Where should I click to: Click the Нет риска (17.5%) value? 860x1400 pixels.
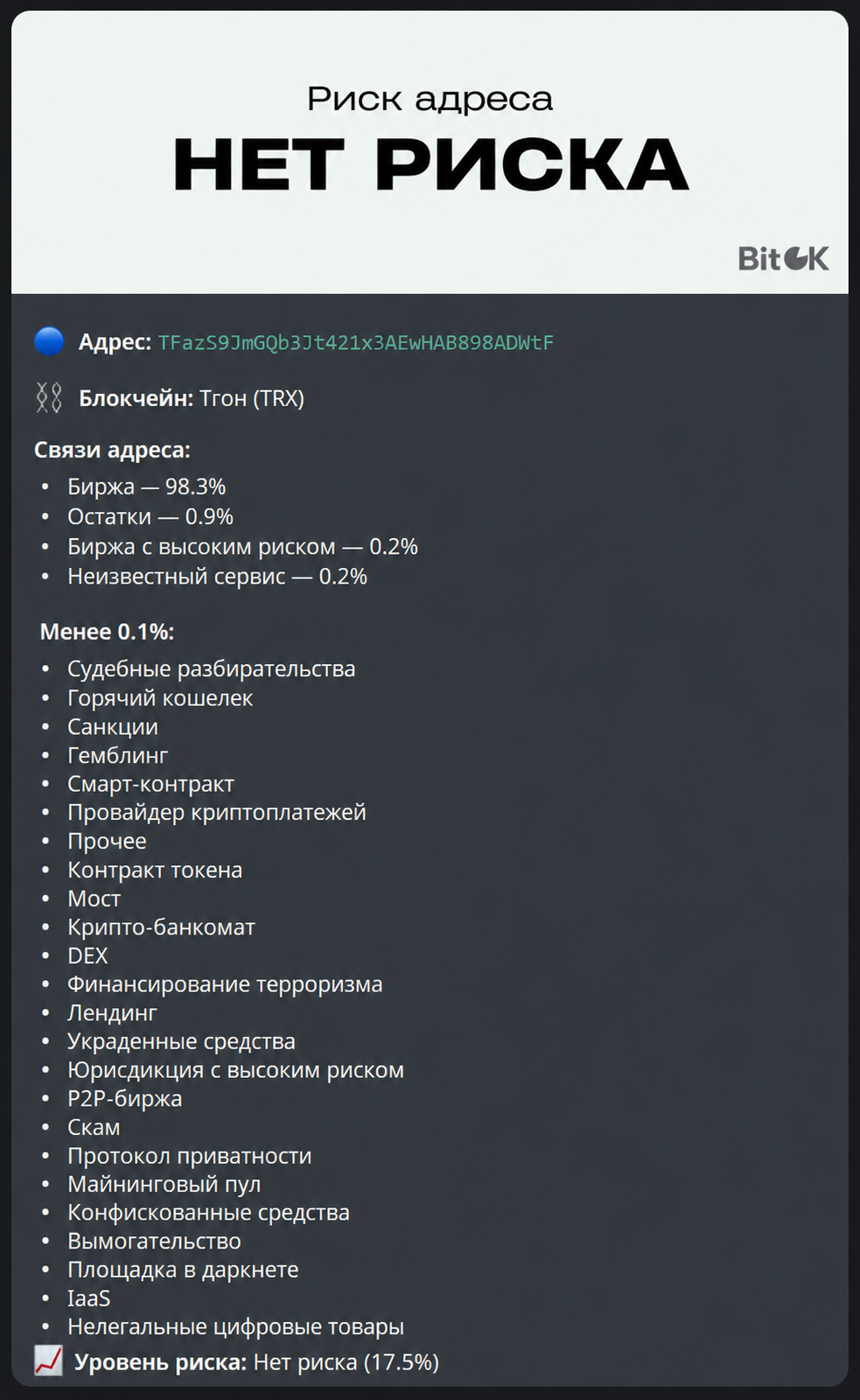[346, 1361]
